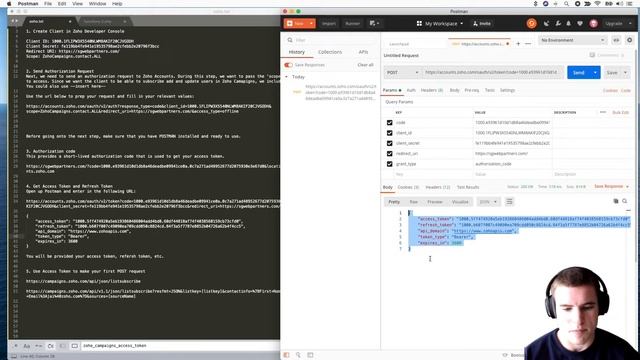Open the JSON format dropdown
Image resolution: width=640 pixels, height=360 pixels.
click(x=488, y=202)
